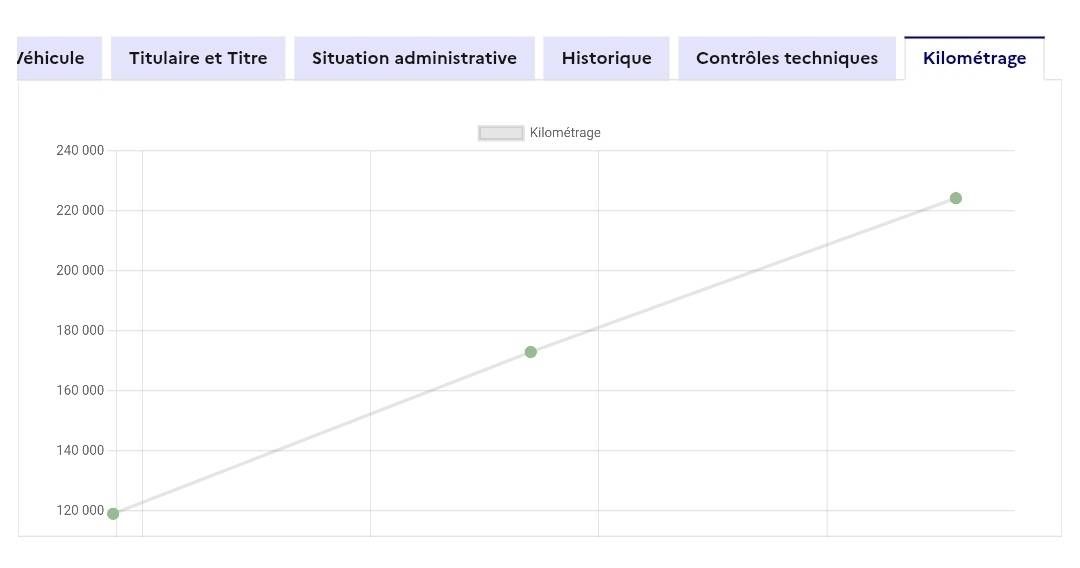This screenshot has width=1080, height=568.
Task: Switch to the Titulaire et Titre tab
Action: [x=198, y=58]
